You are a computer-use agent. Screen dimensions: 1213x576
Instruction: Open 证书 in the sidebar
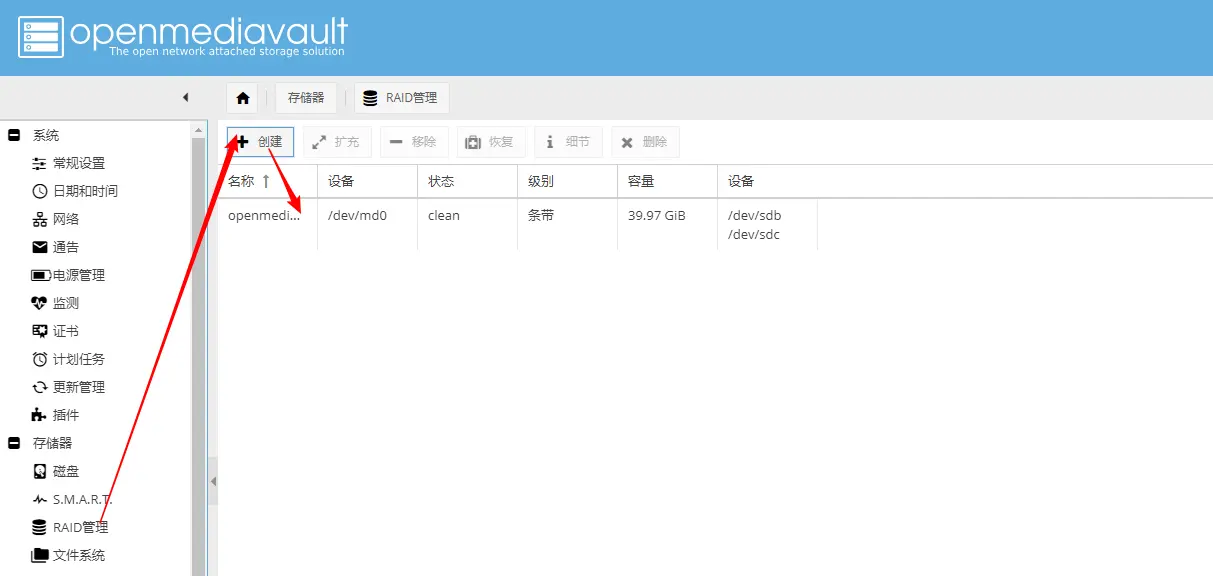coord(66,331)
